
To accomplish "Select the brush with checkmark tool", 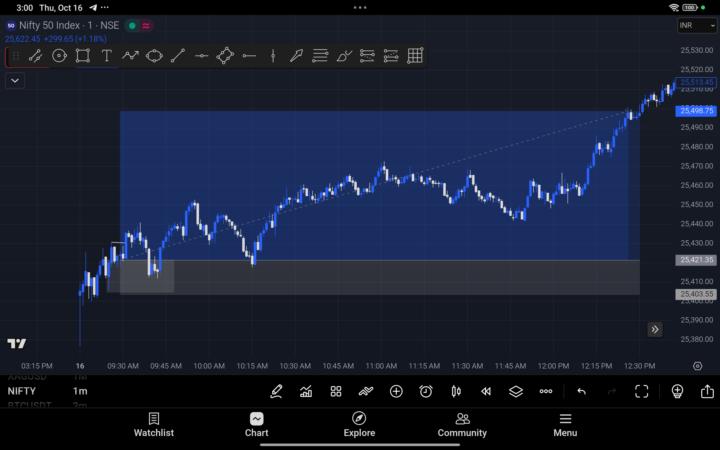I will pyautogui.click(x=344, y=56).
